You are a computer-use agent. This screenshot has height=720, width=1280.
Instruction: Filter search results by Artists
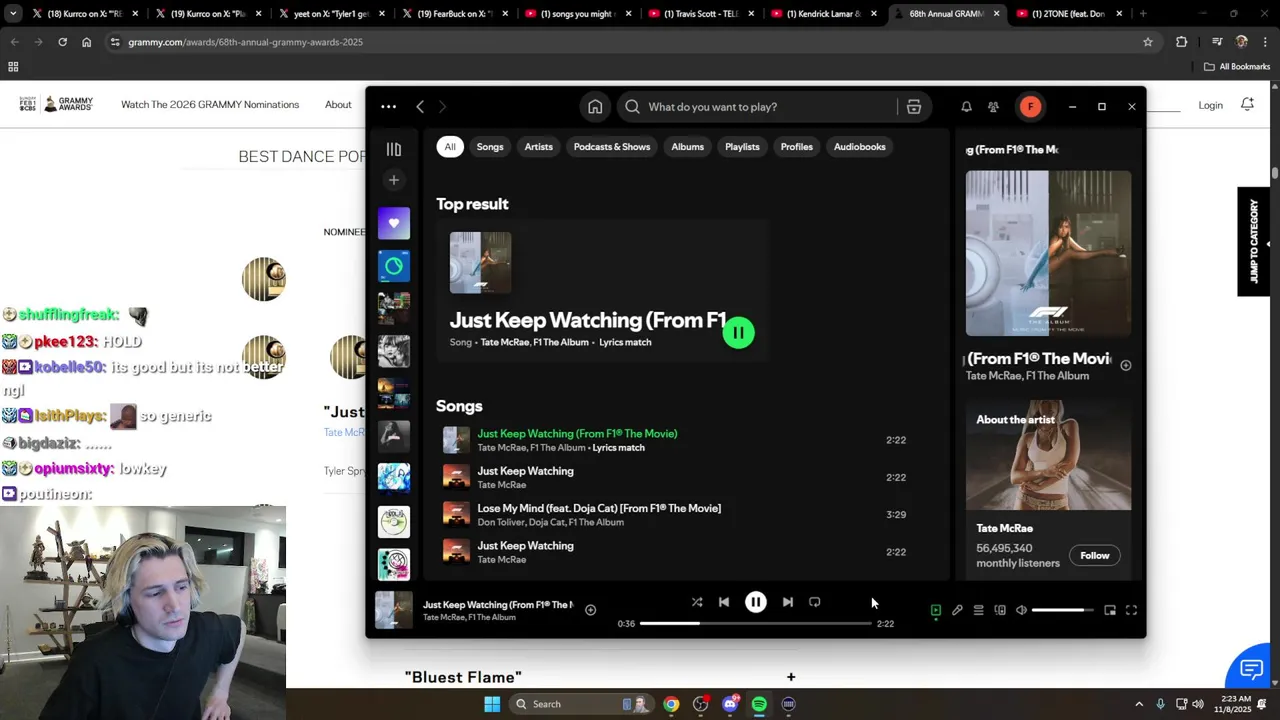[539, 147]
